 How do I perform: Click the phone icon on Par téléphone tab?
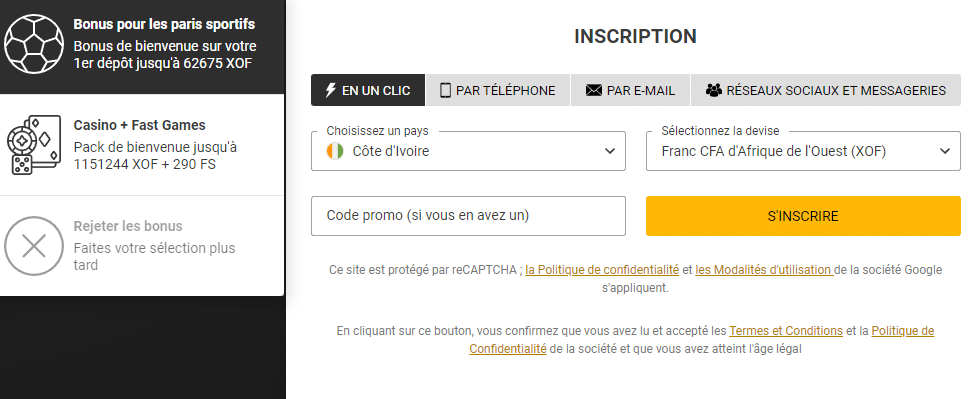(445, 90)
